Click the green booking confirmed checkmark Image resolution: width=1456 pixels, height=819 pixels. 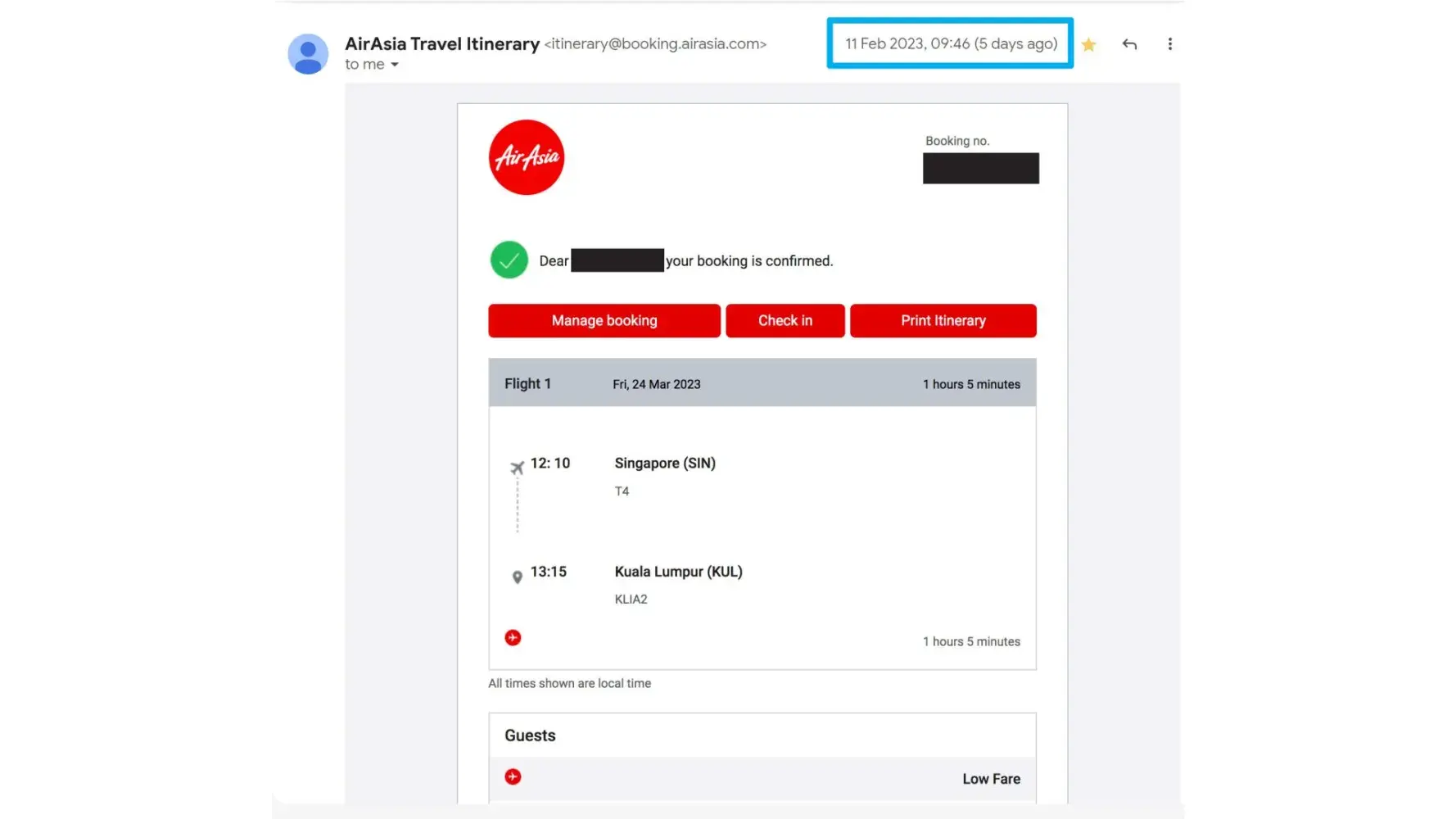[x=509, y=260]
